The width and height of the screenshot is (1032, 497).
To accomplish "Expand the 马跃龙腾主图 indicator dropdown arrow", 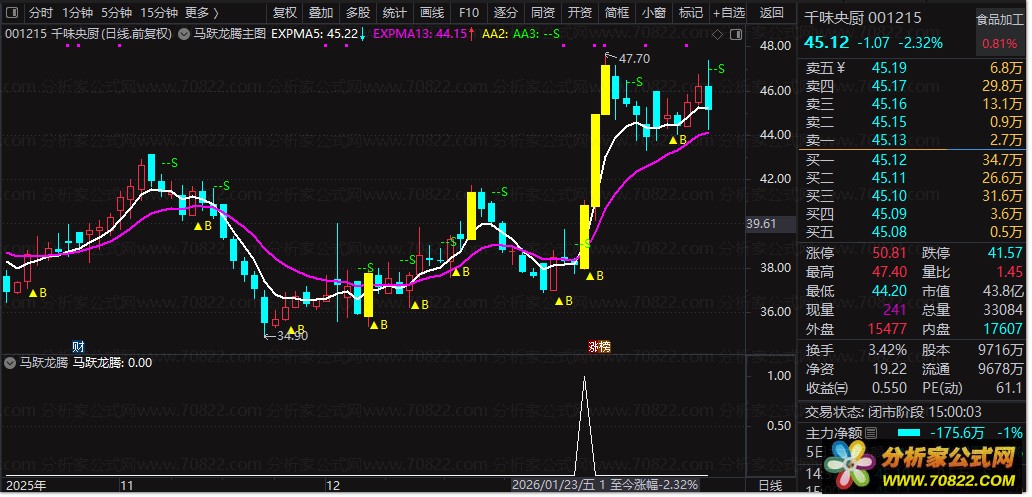I will pos(184,34).
